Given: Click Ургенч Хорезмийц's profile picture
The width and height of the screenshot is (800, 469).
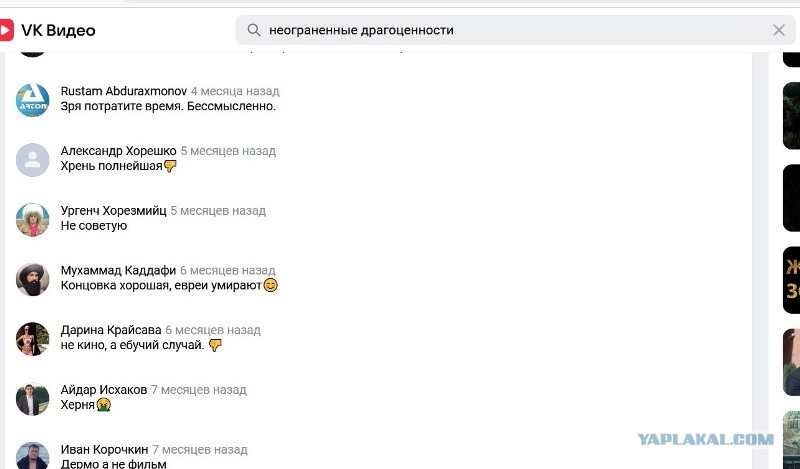Looking at the screenshot, I should click(x=33, y=219).
